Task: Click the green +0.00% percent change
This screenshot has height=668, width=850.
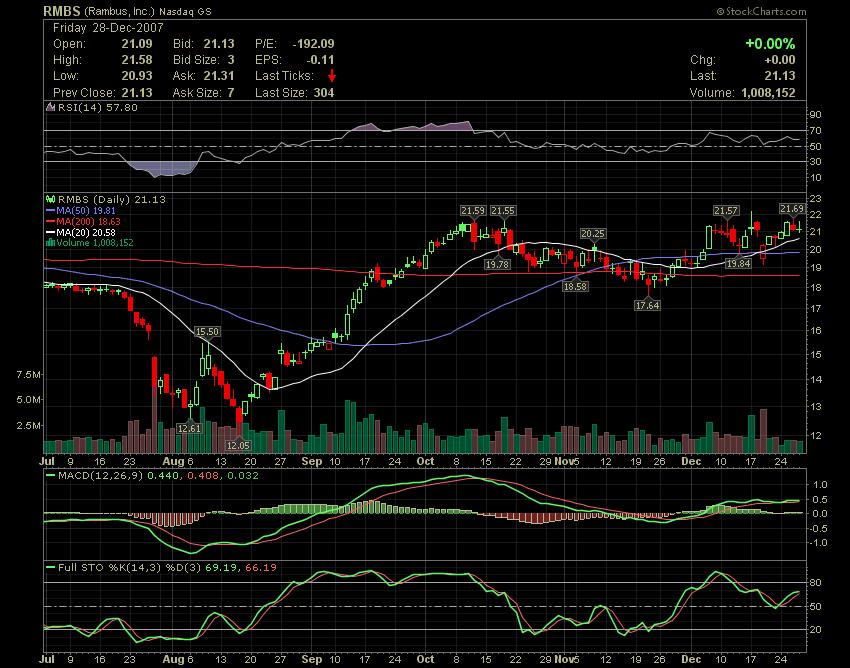Action: tap(770, 43)
